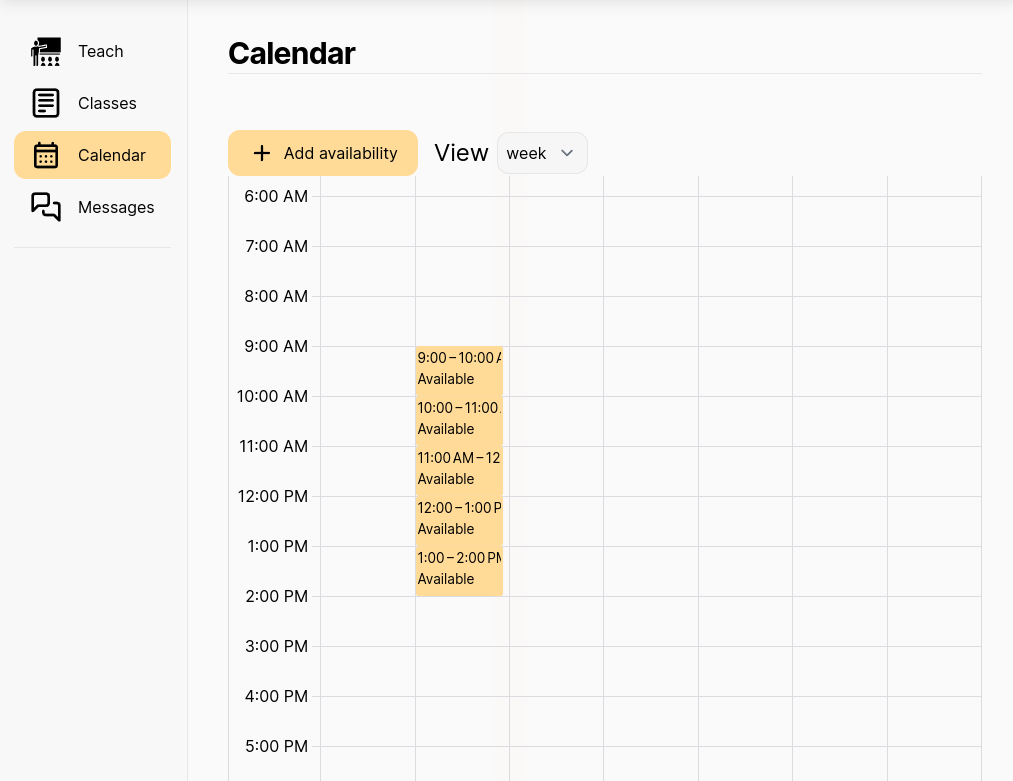This screenshot has width=1013, height=781.
Task: Change calendar view using the View combo box
Action: point(542,153)
